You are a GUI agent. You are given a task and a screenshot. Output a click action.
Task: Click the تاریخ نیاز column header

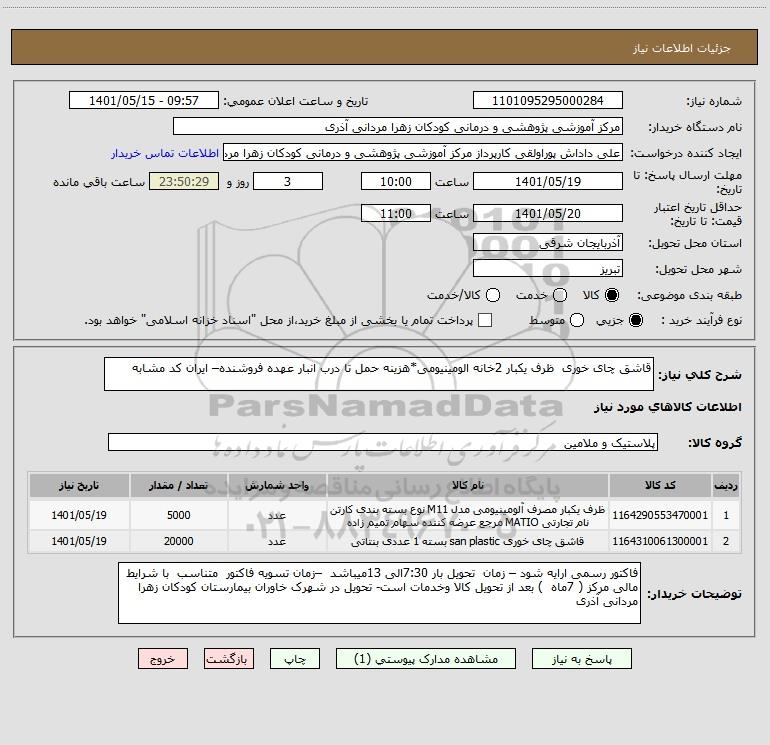[x=79, y=485]
